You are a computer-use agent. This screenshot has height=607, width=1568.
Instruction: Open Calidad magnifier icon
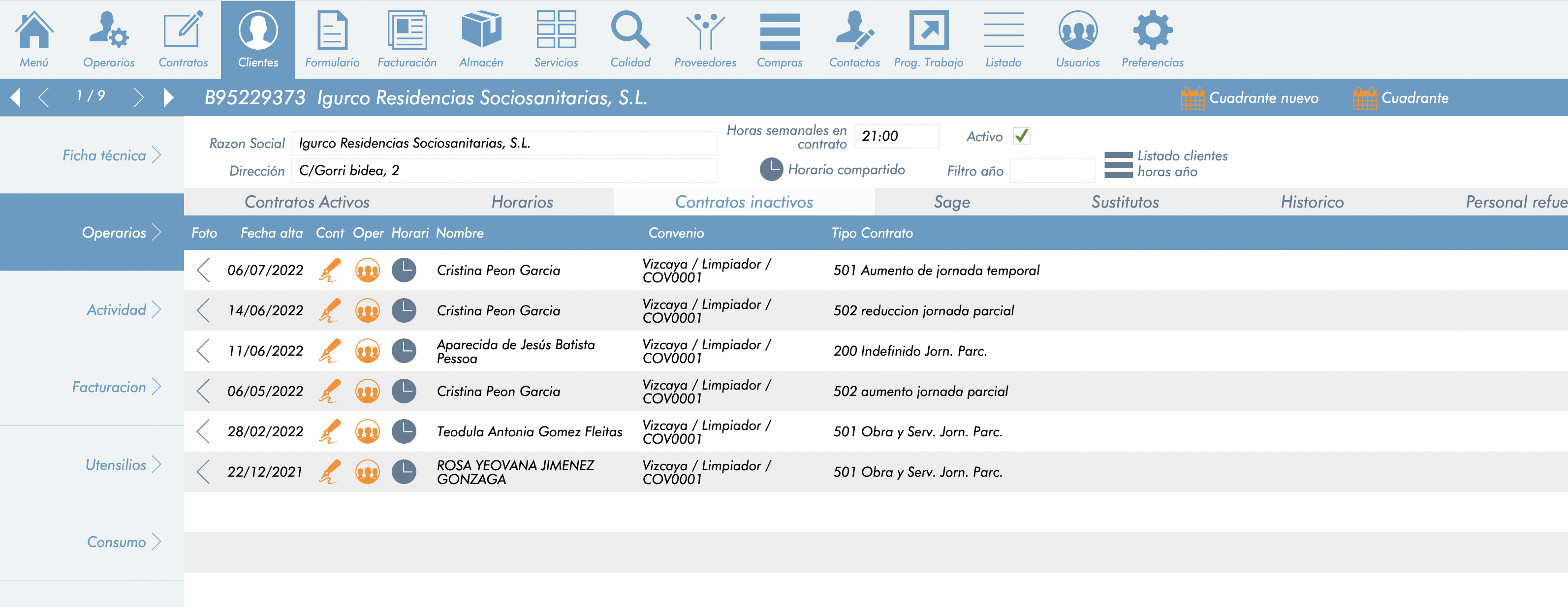point(630,30)
